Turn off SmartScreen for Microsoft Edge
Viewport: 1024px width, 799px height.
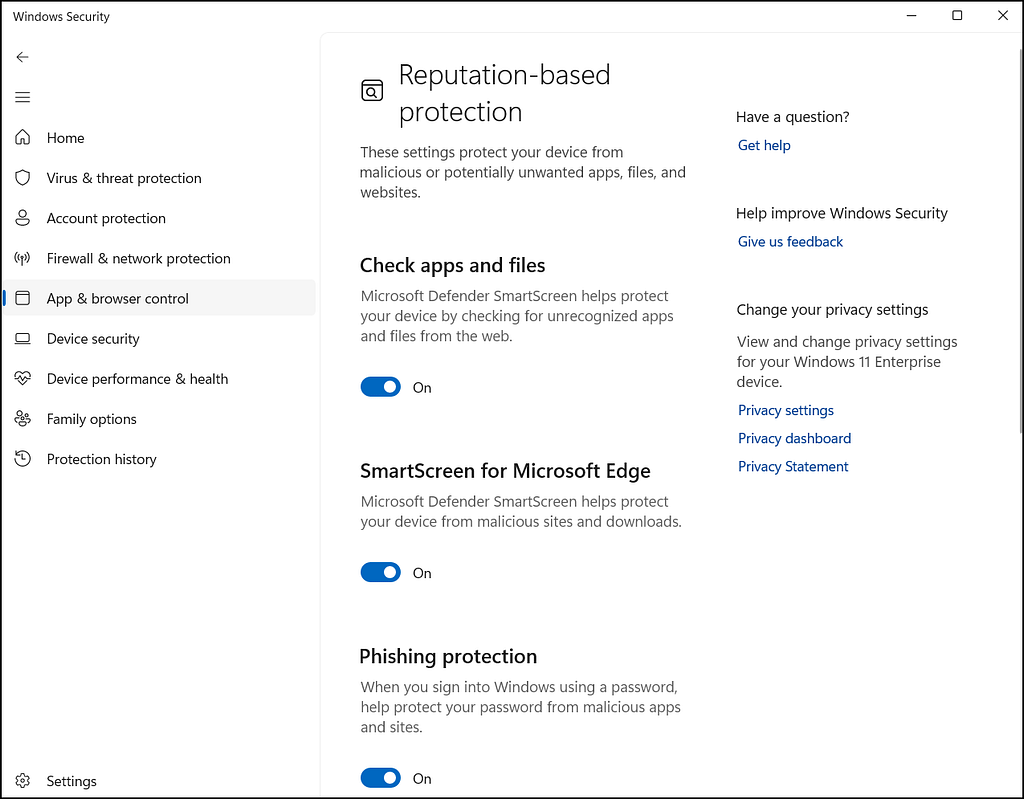click(x=380, y=572)
